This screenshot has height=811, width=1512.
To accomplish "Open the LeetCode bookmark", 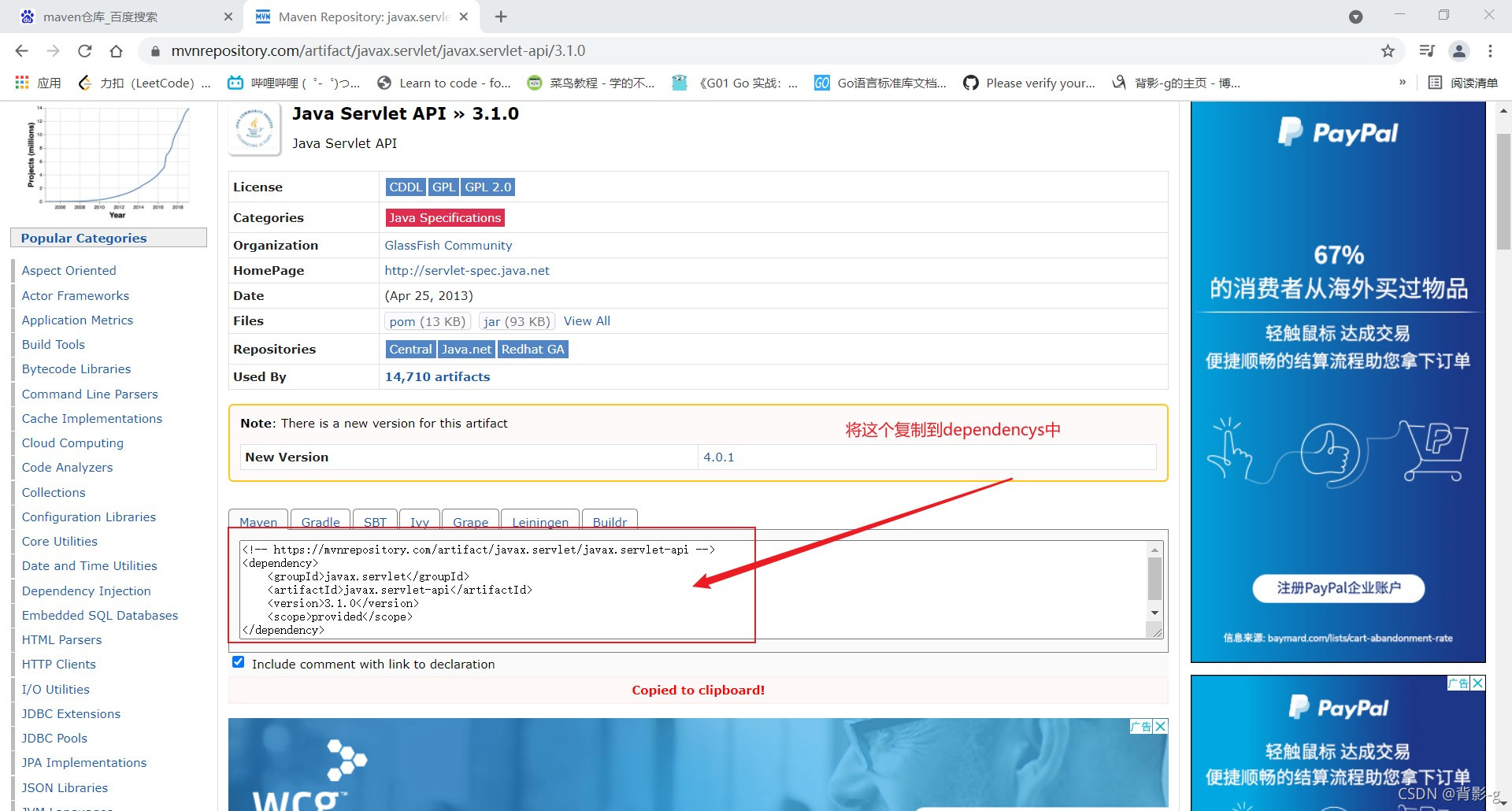I will tap(145, 83).
